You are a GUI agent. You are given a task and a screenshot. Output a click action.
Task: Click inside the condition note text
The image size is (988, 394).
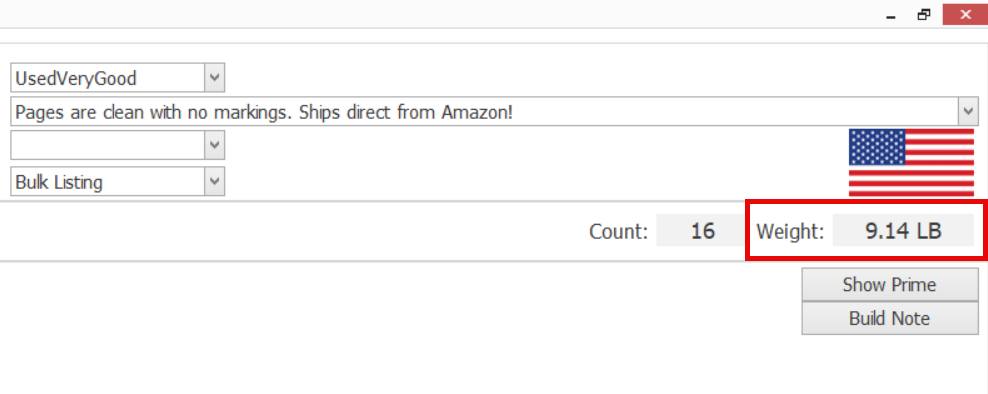(x=264, y=112)
